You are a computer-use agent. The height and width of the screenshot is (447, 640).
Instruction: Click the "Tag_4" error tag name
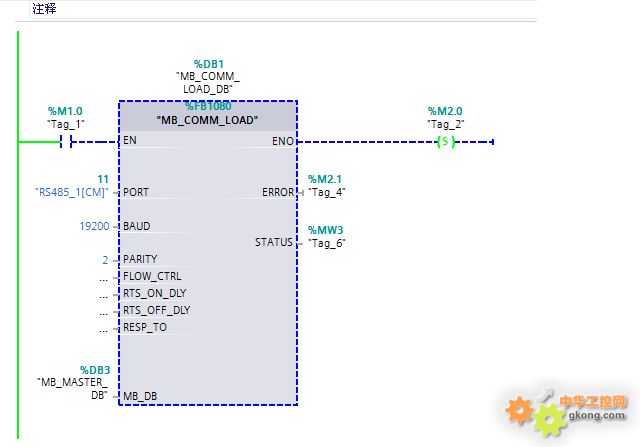(327, 192)
